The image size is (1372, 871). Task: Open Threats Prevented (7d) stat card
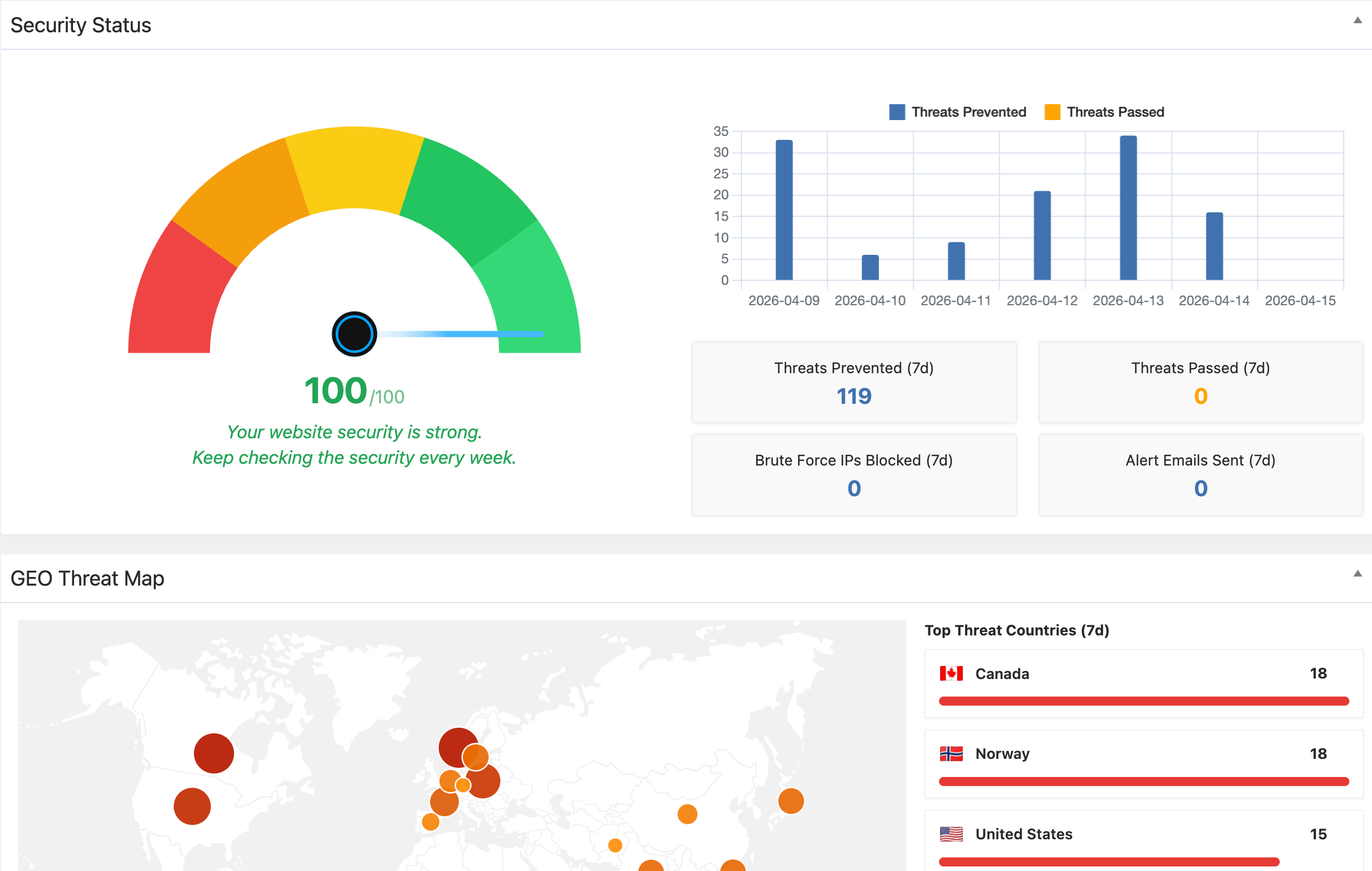point(854,382)
